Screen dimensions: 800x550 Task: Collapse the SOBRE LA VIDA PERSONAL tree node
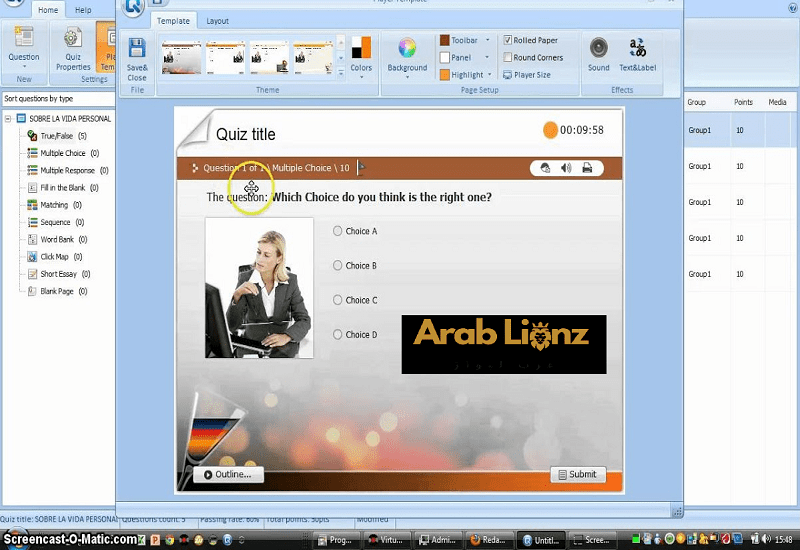coord(8,119)
